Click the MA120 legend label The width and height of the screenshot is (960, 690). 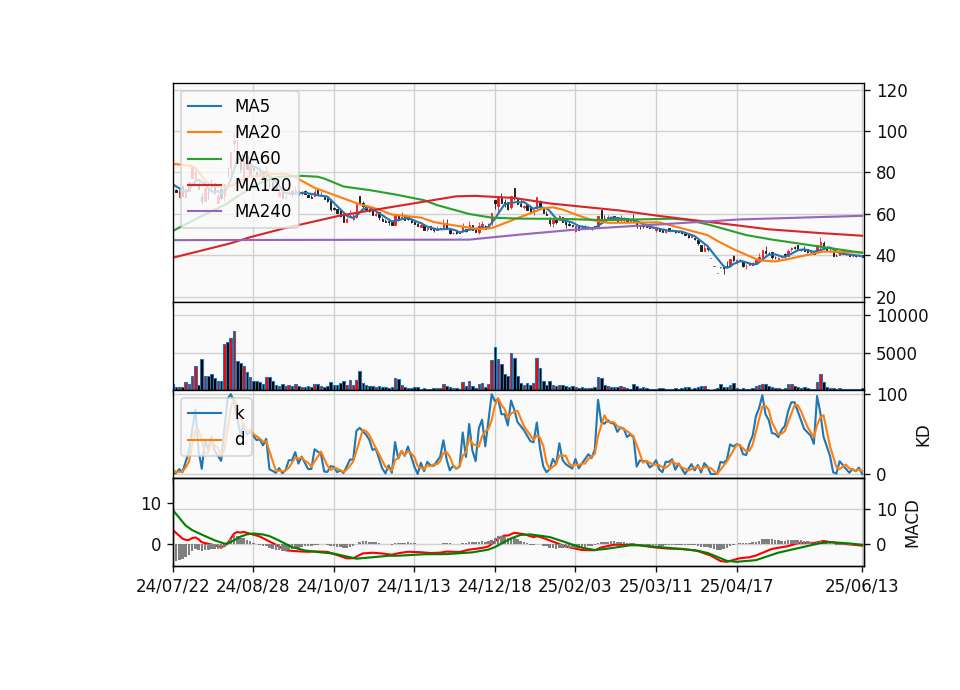(x=263, y=185)
